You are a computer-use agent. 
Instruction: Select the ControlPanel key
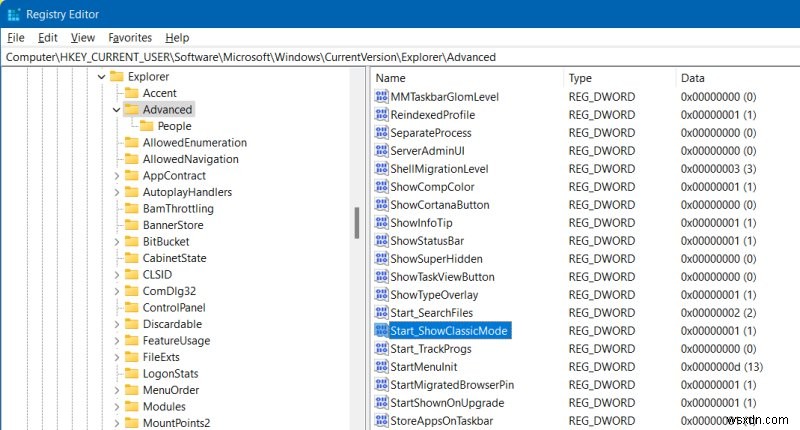(174, 308)
